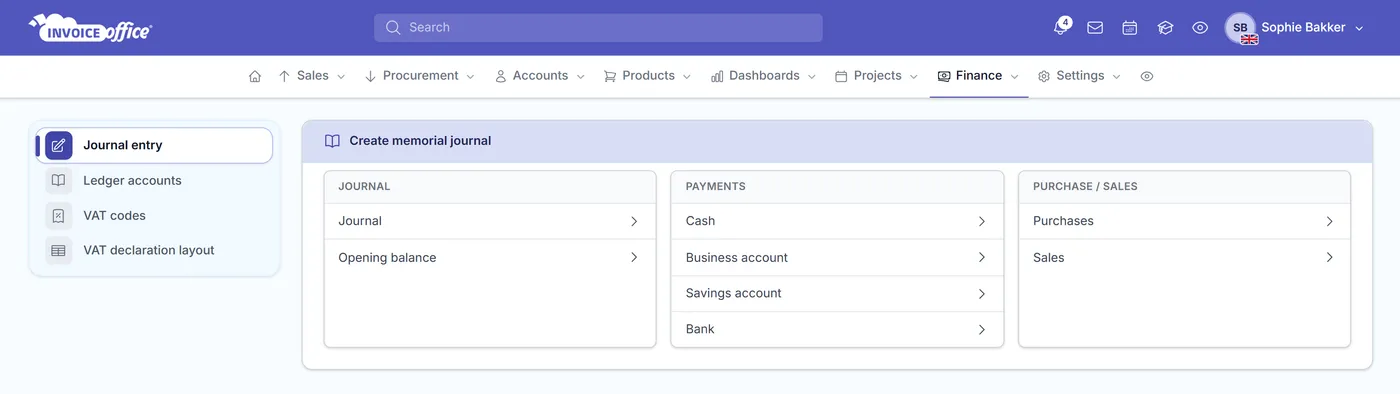
Task: Open the Bank row
Action: point(837,329)
